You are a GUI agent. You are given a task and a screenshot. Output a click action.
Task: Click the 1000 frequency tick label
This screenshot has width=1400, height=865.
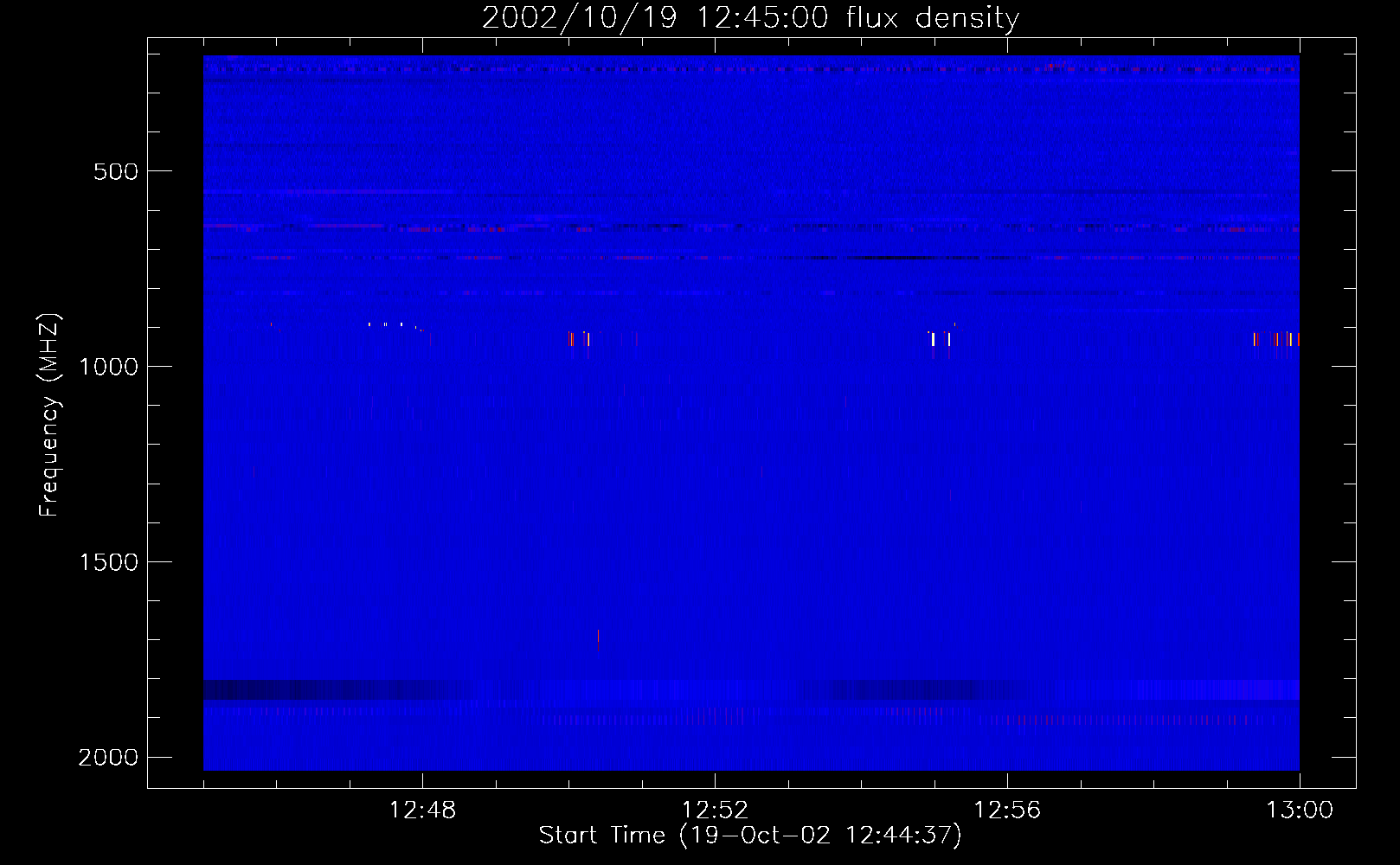tap(108, 367)
